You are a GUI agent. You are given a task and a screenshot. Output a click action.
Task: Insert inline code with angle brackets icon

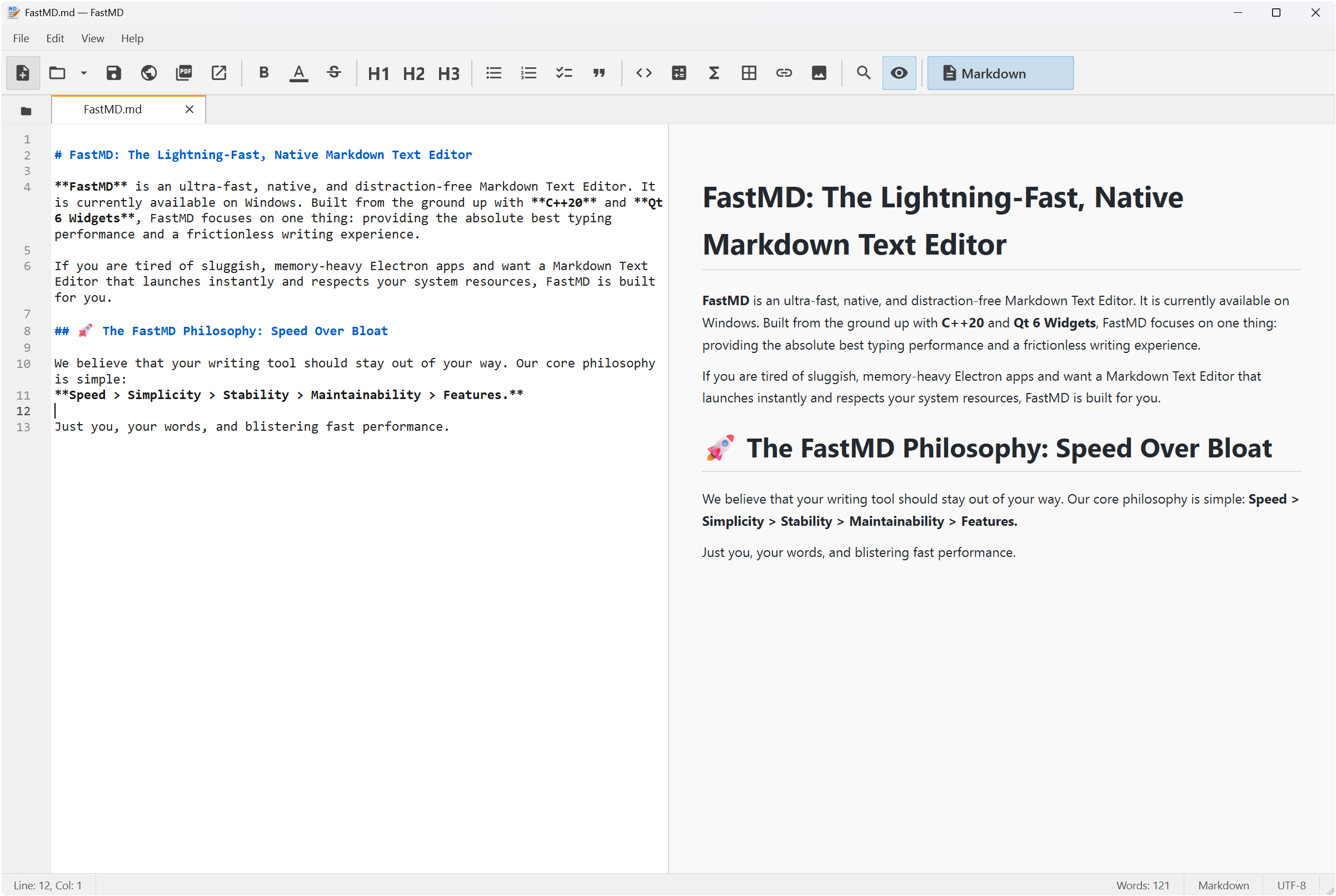[644, 73]
